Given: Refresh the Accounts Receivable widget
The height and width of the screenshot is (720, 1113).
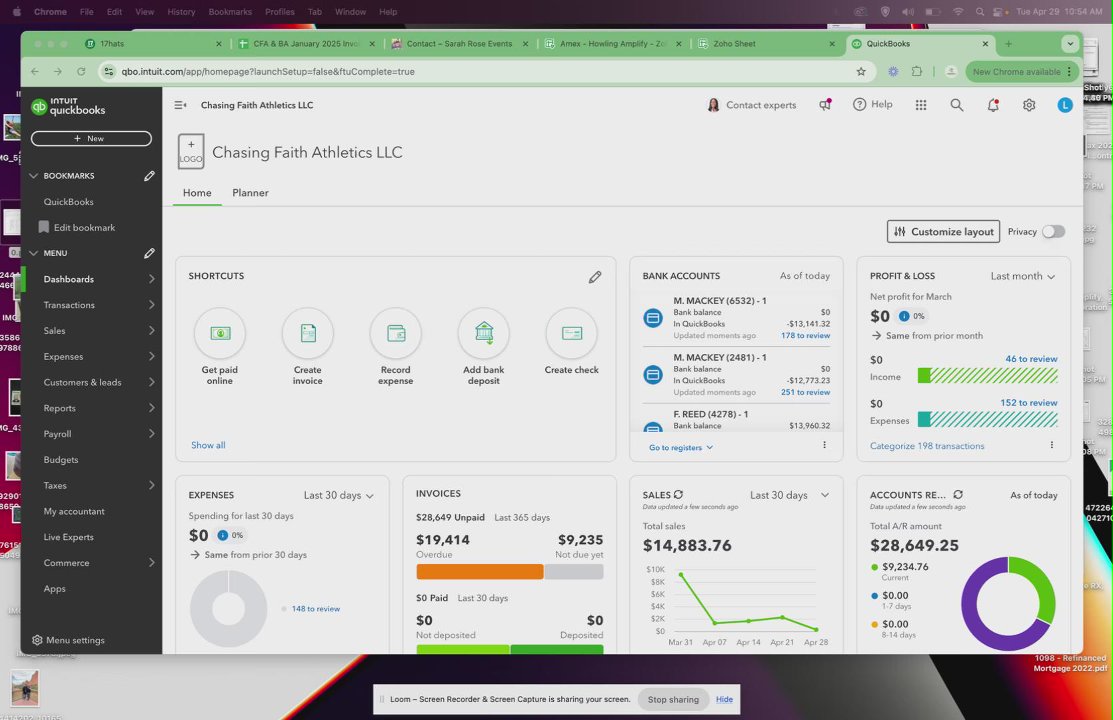Looking at the screenshot, I should click(x=958, y=495).
